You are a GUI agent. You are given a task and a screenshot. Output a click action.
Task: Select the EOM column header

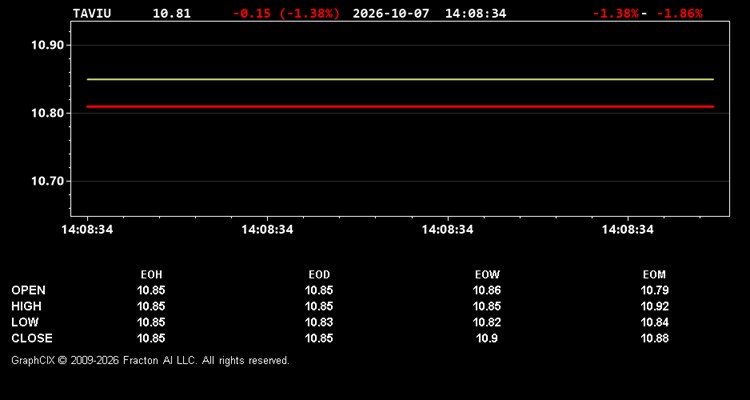pos(654,275)
